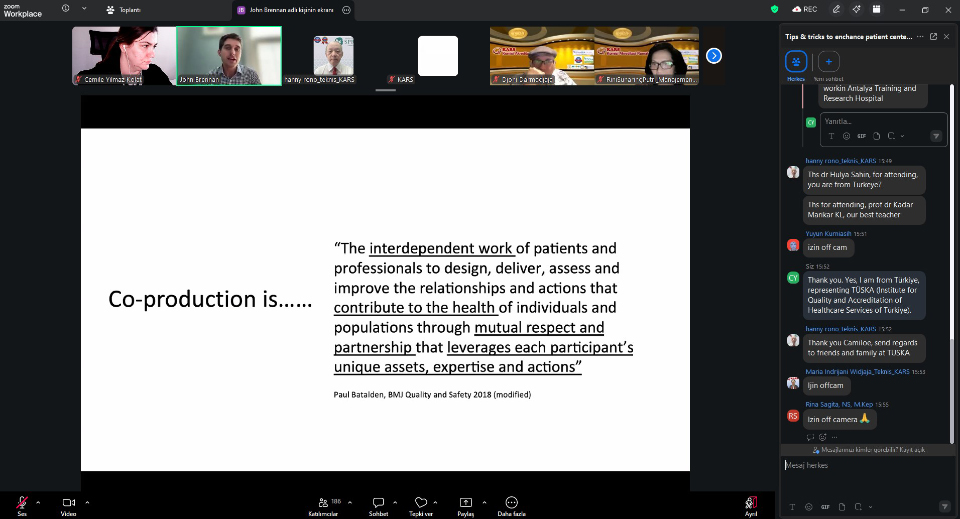
Task: Click the Mesaj herkes message input
Action: coord(860,465)
